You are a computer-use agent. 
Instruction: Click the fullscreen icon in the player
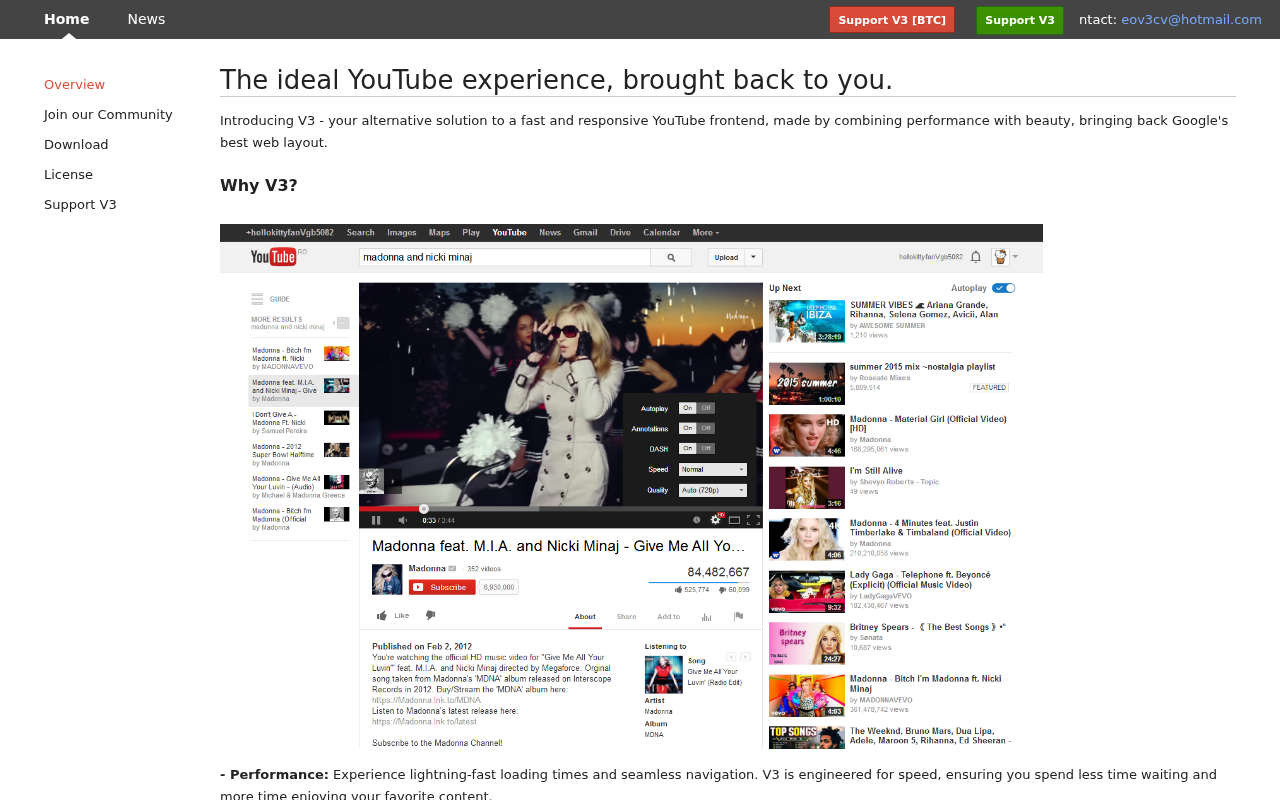[753, 520]
